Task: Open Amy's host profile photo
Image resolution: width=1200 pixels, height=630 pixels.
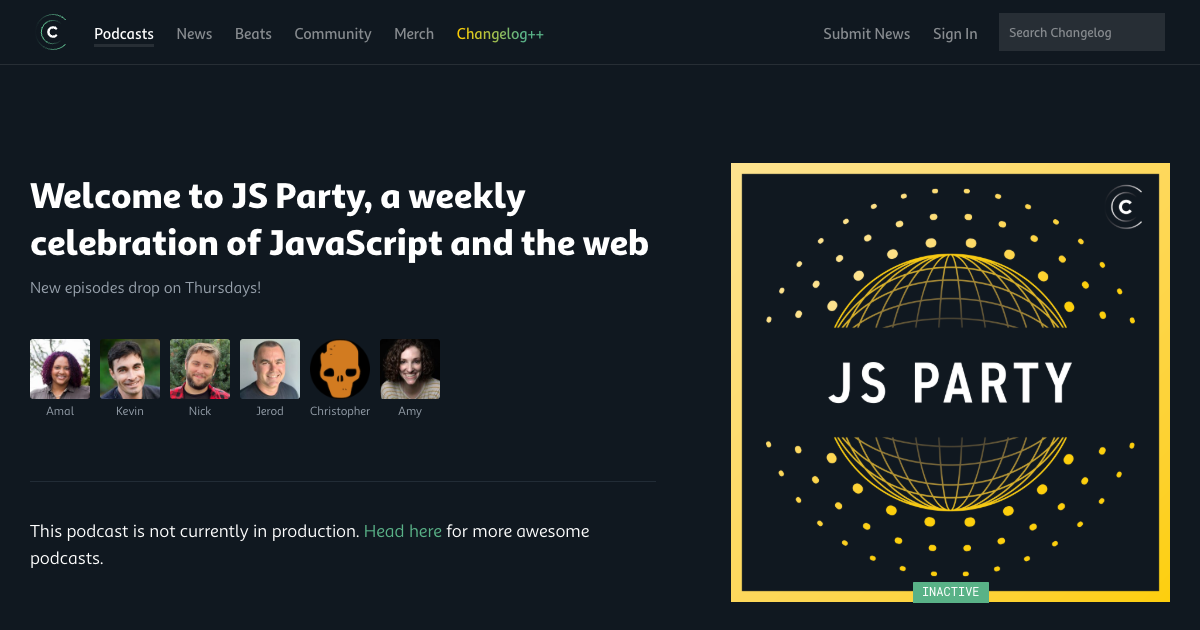Action: pyautogui.click(x=409, y=368)
